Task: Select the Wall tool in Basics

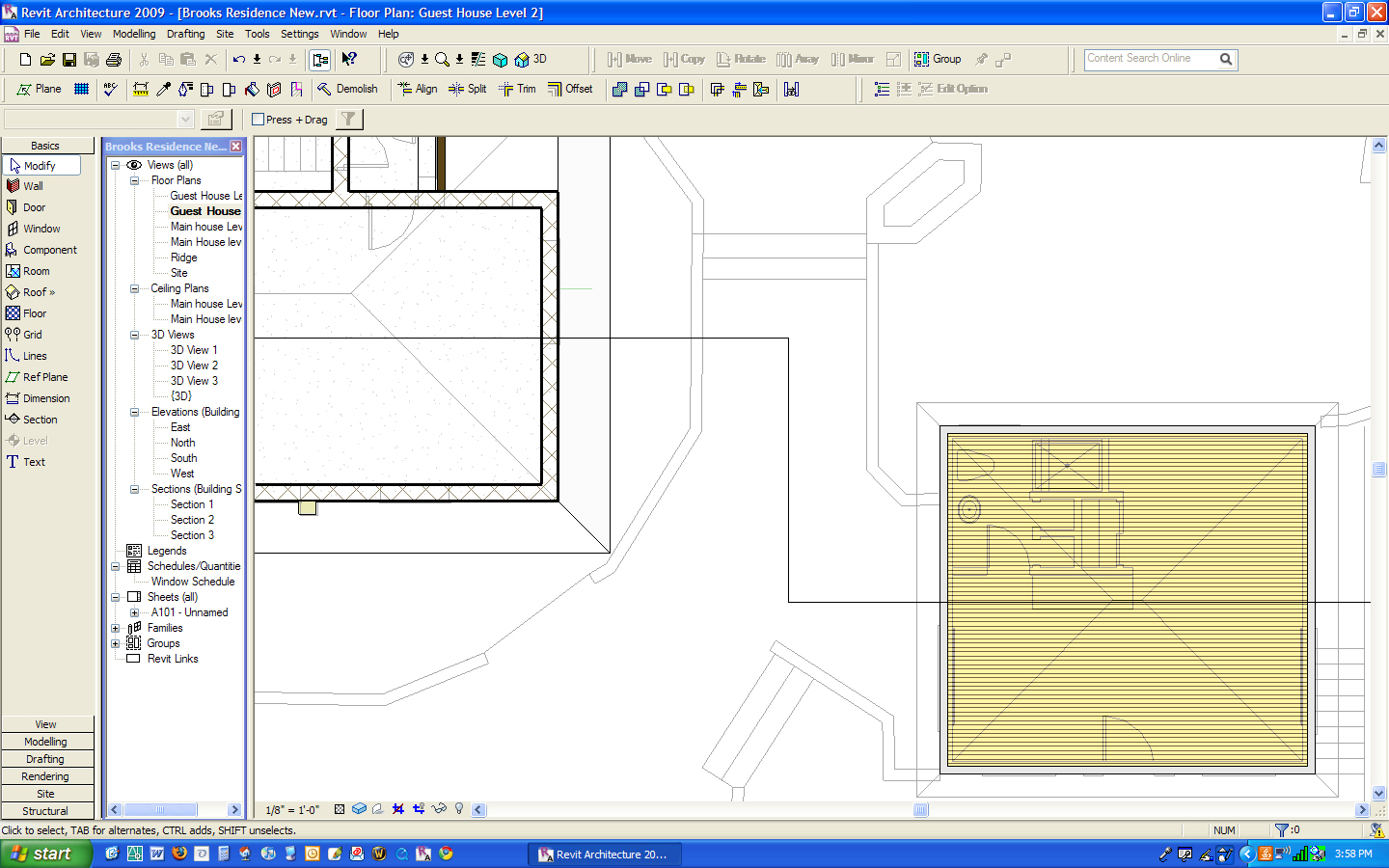Action: [x=33, y=186]
